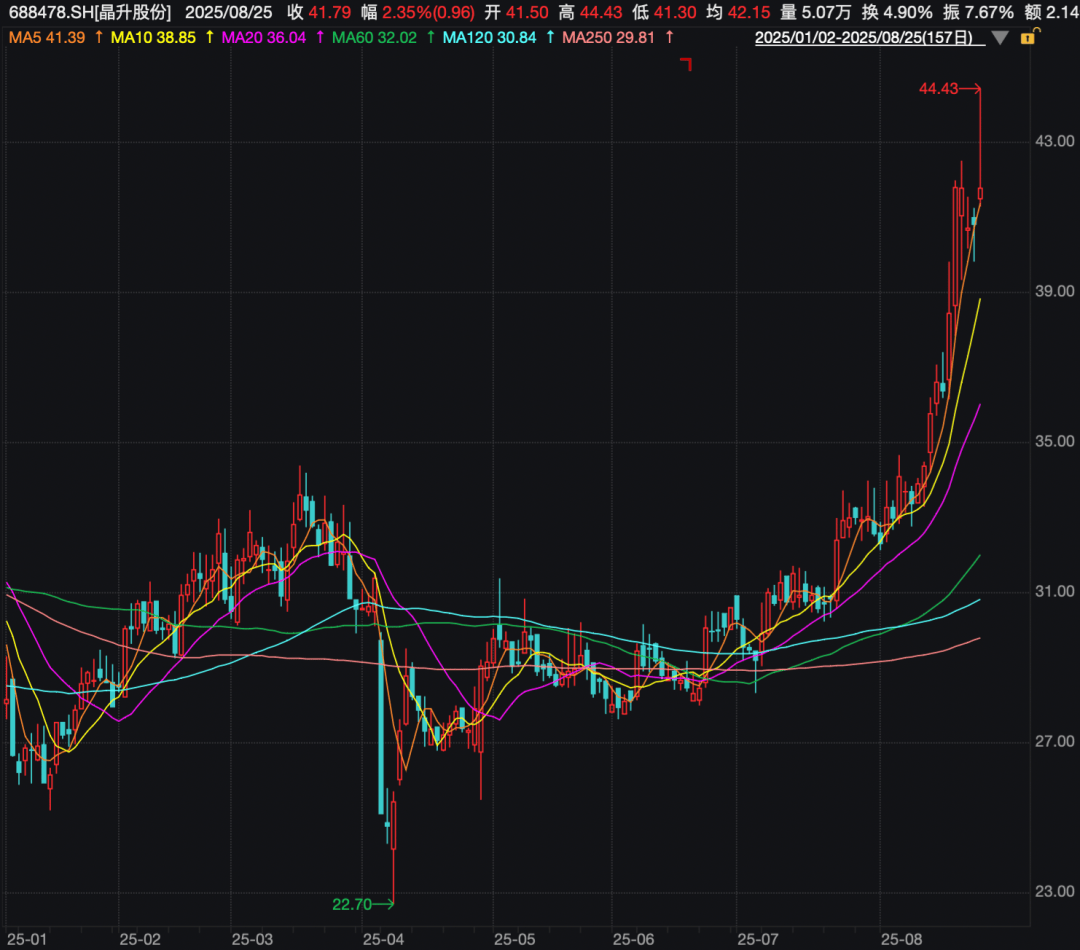
Task: Click the 43.00 price axis label
Action: point(1055,141)
